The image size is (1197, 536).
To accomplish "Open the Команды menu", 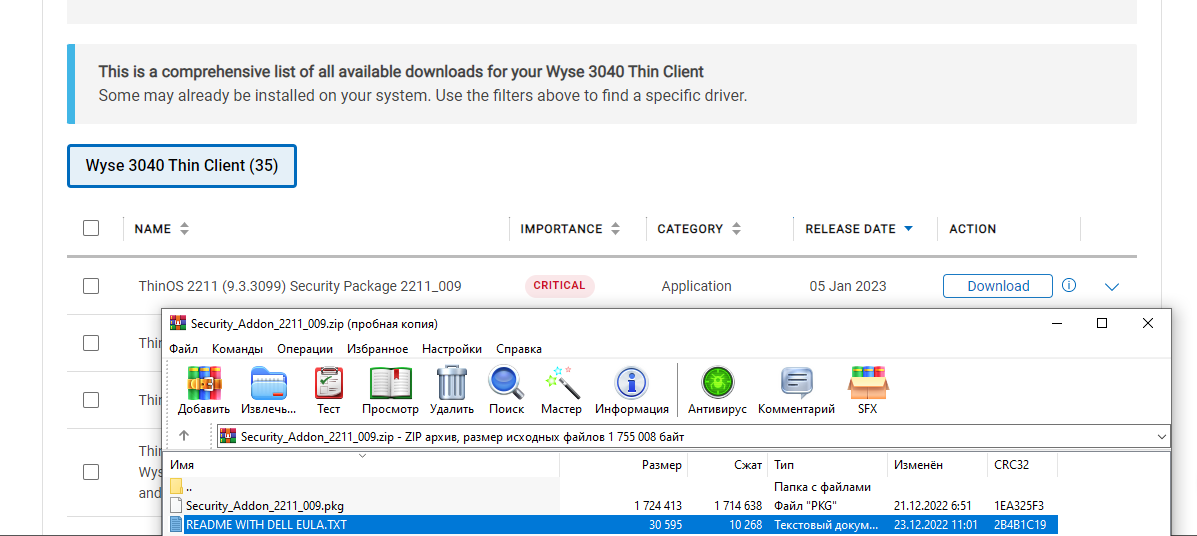I will [x=237, y=349].
